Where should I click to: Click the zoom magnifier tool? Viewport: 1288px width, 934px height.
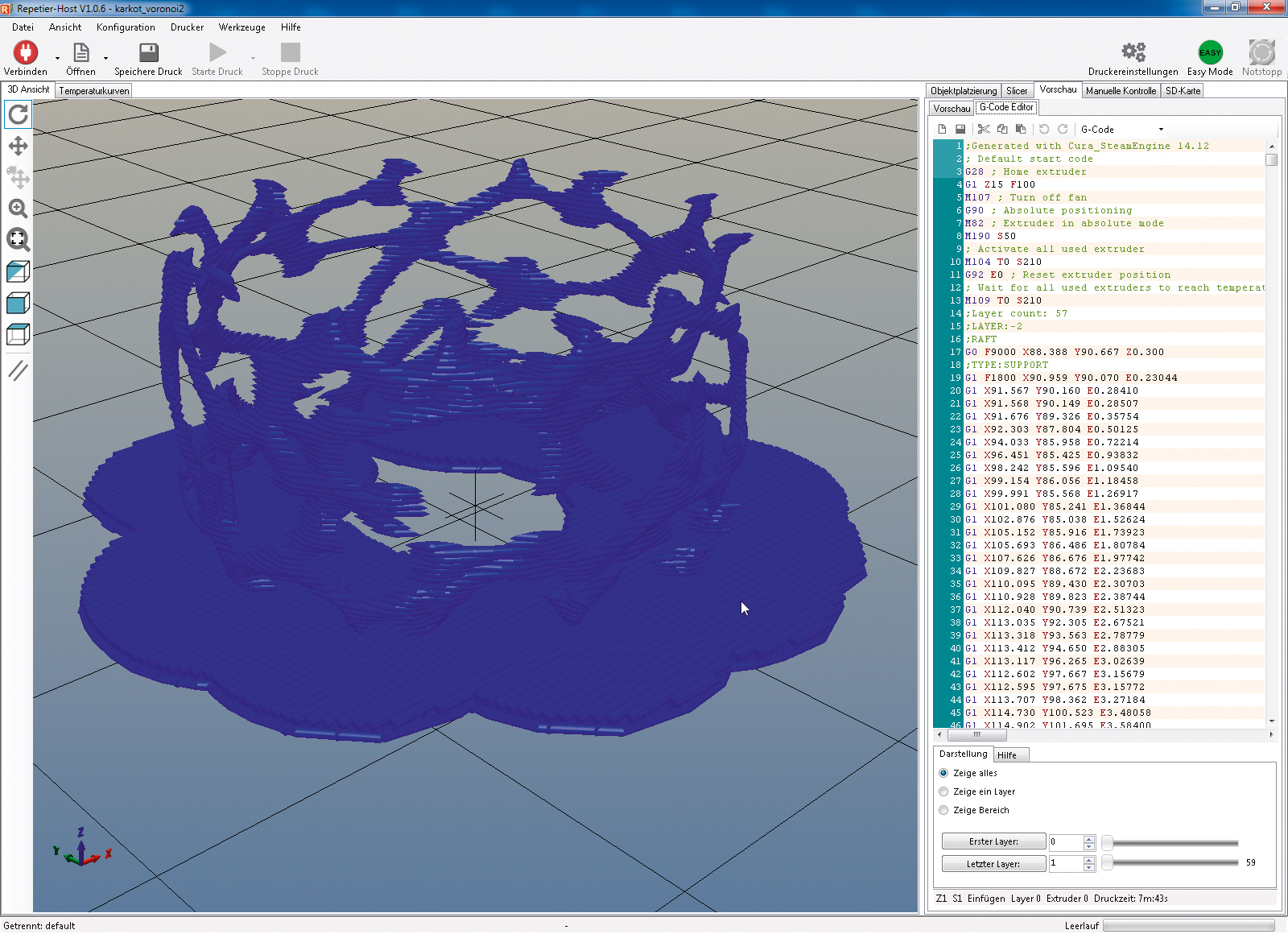pos(18,209)
